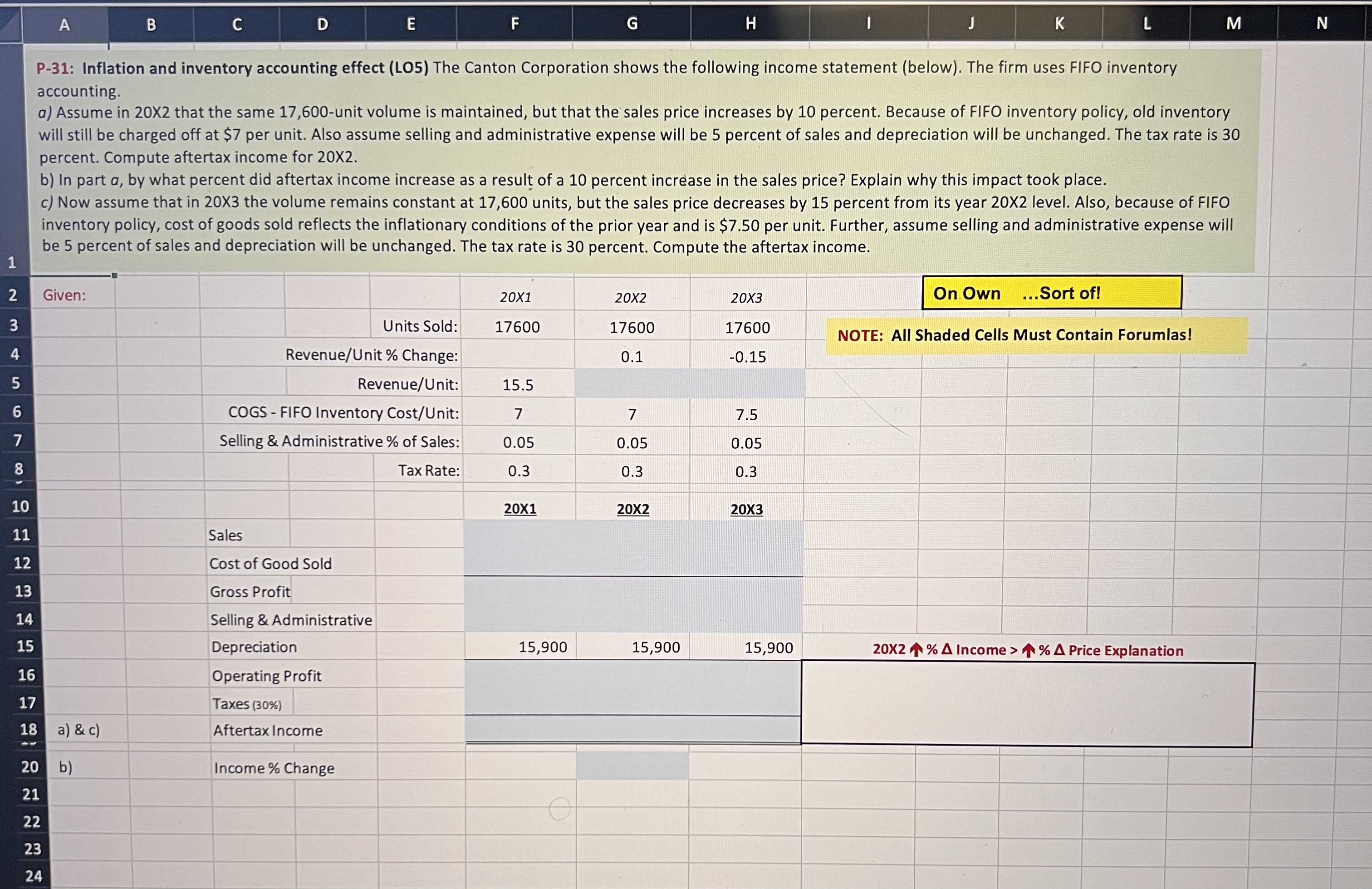
Task: Select the Revenue/Unit value 15.5
Action: (518, 385)
